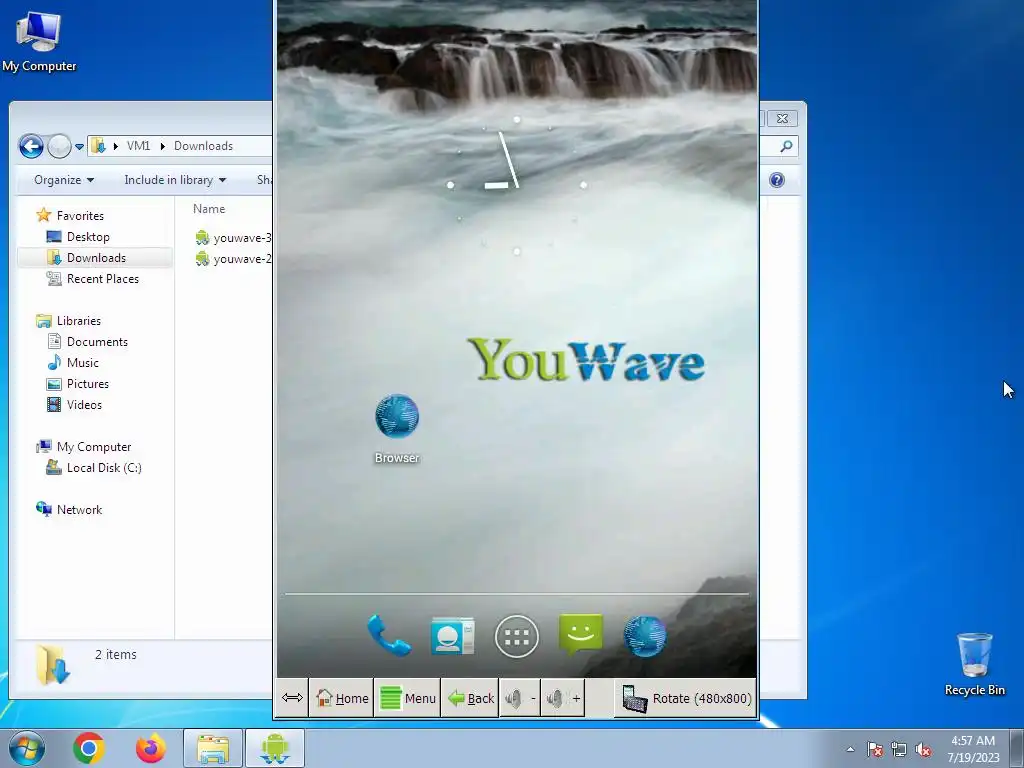Click VM1 in the address breadcrumb
Screen dimensions: 1024x768
pos(138,146)
